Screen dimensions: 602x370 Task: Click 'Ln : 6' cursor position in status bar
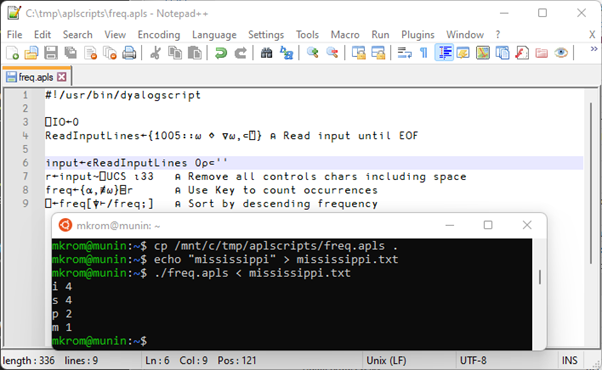pos(157,360)
